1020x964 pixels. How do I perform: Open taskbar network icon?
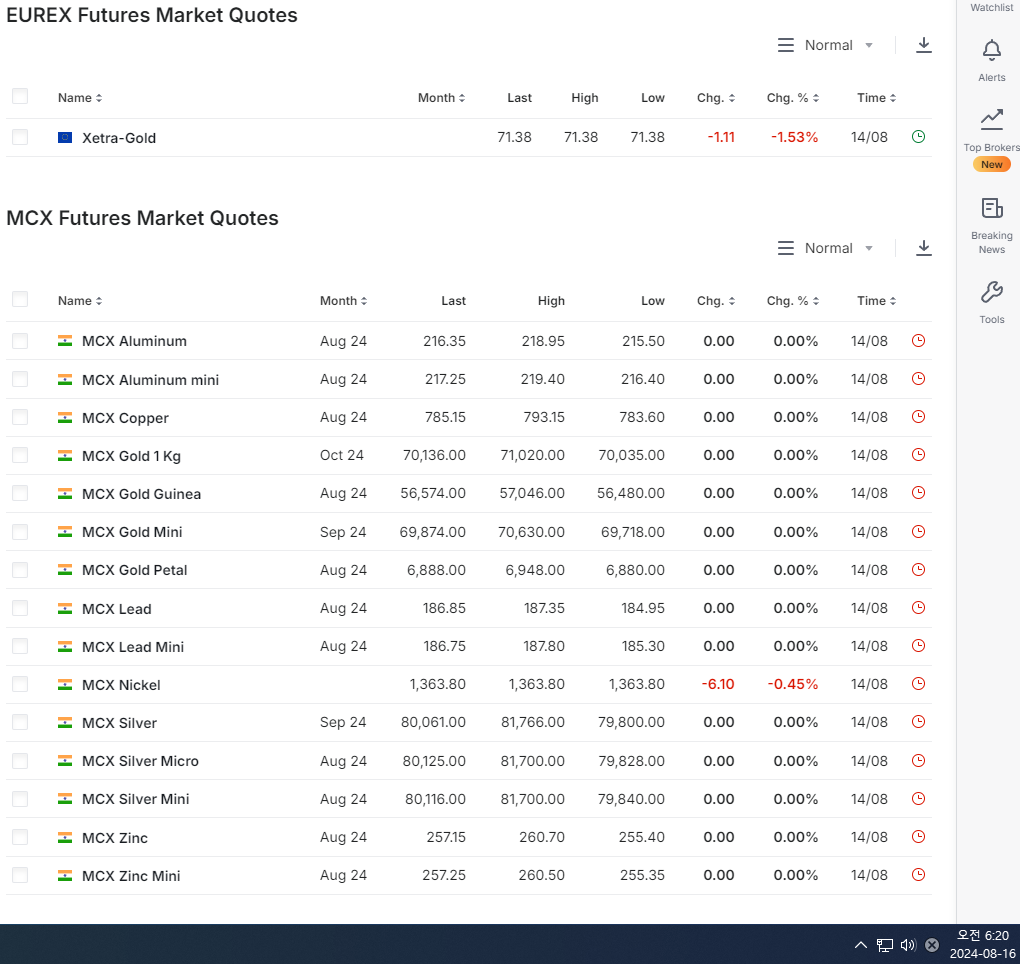pos(884,944)
